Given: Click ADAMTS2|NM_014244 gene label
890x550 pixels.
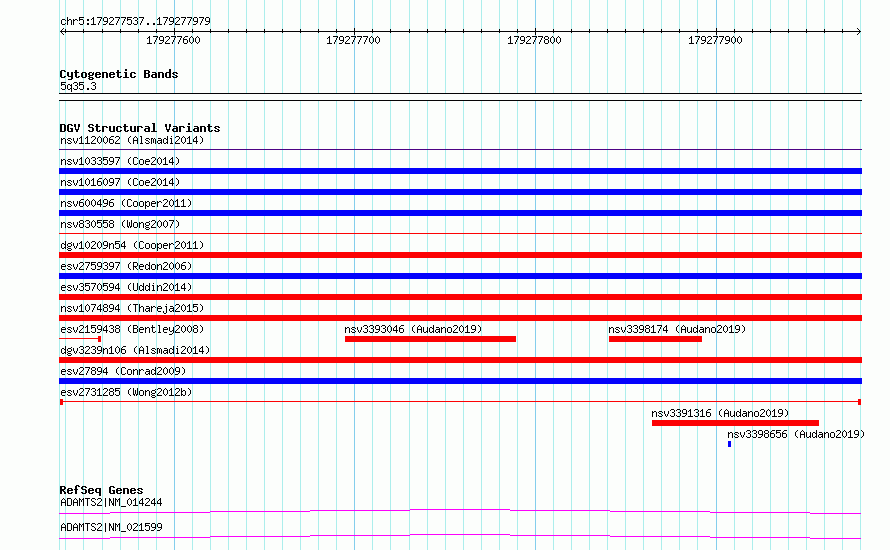Looking at the screenshot, I should point(111,502).
